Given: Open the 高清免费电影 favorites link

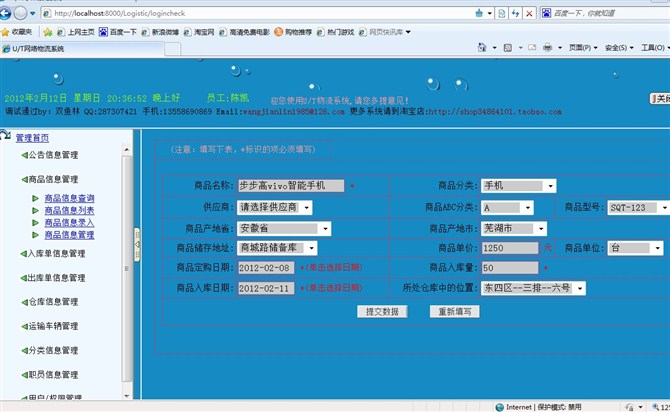Looking at the screenshot, I should [x=244, y=32].
